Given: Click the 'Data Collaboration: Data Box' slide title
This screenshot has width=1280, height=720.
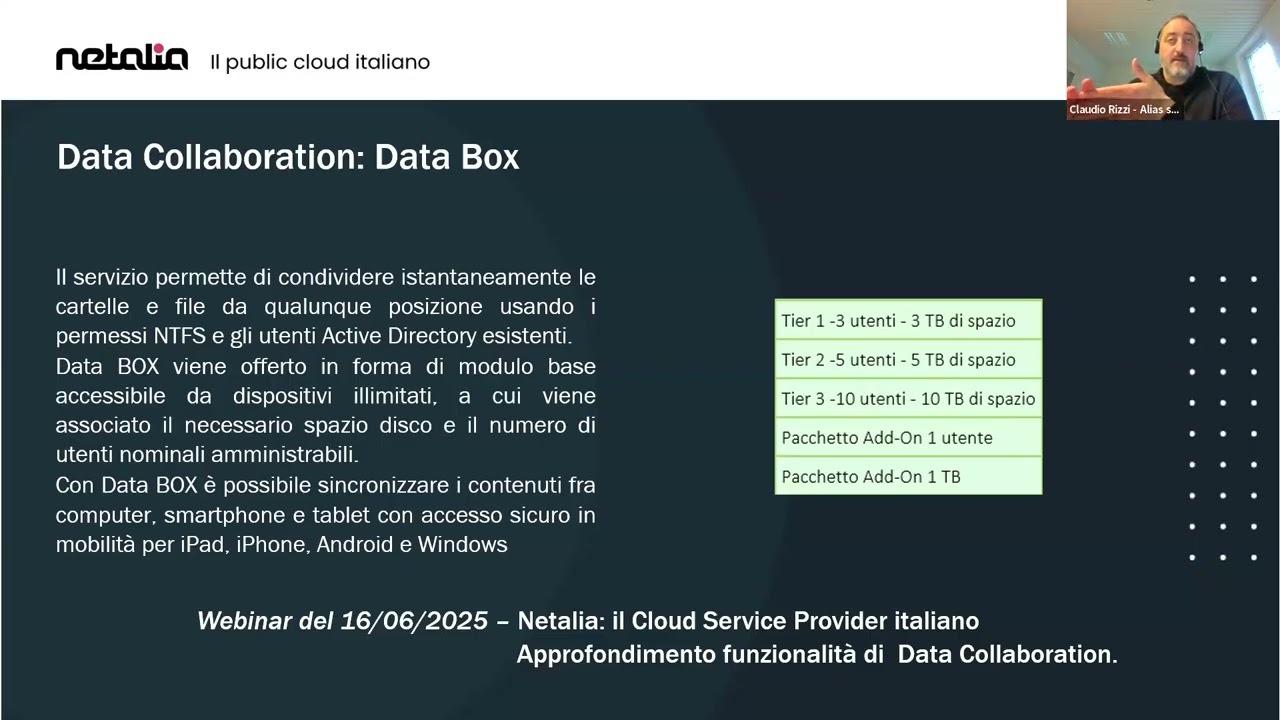Looking at the screenshot, I should (x=288, y=157).
